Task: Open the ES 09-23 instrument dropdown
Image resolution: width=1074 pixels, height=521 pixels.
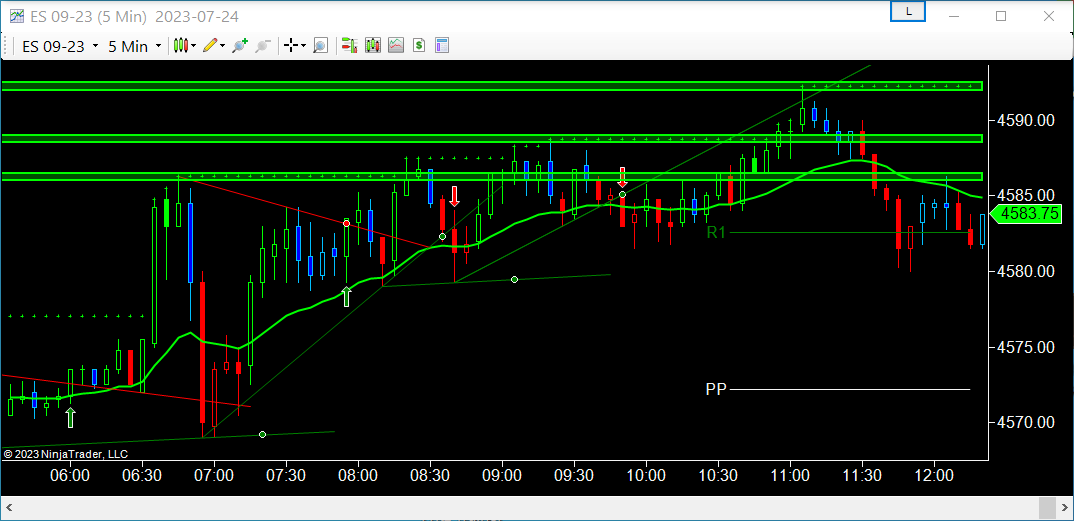Action: pos(60,46)
